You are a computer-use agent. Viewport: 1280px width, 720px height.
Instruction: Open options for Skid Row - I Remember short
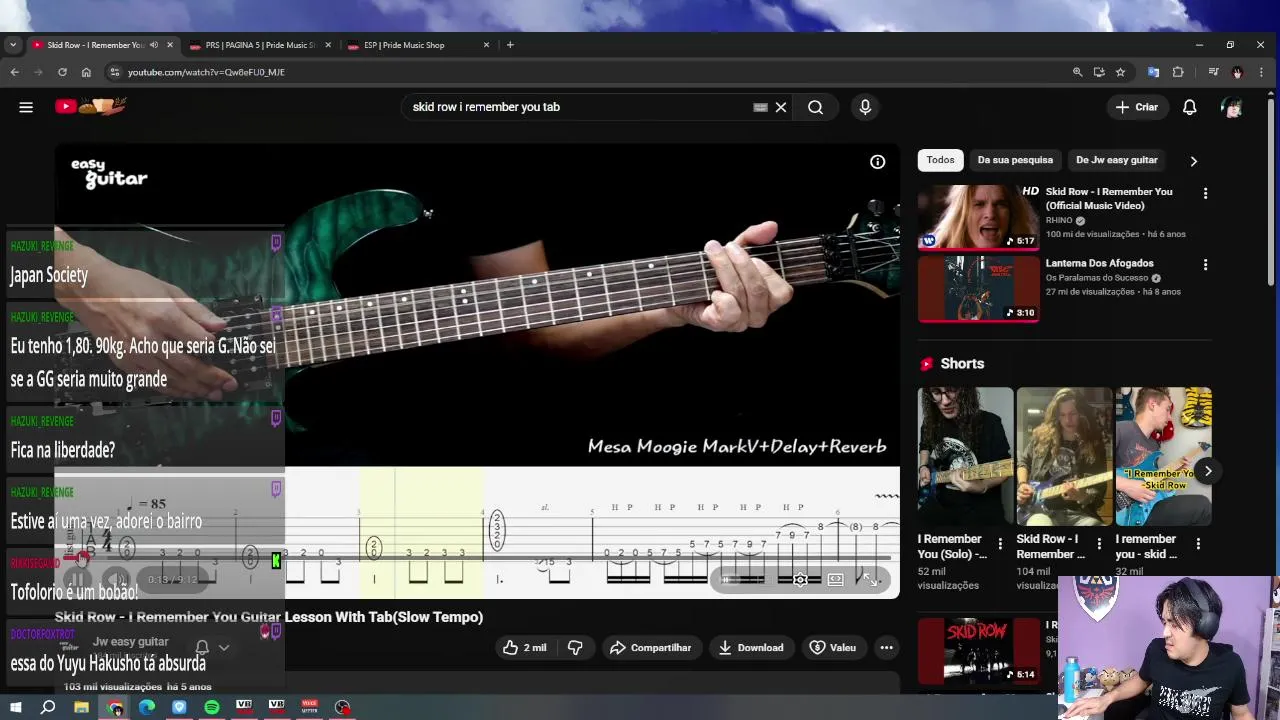click(x=1099, y=544)
